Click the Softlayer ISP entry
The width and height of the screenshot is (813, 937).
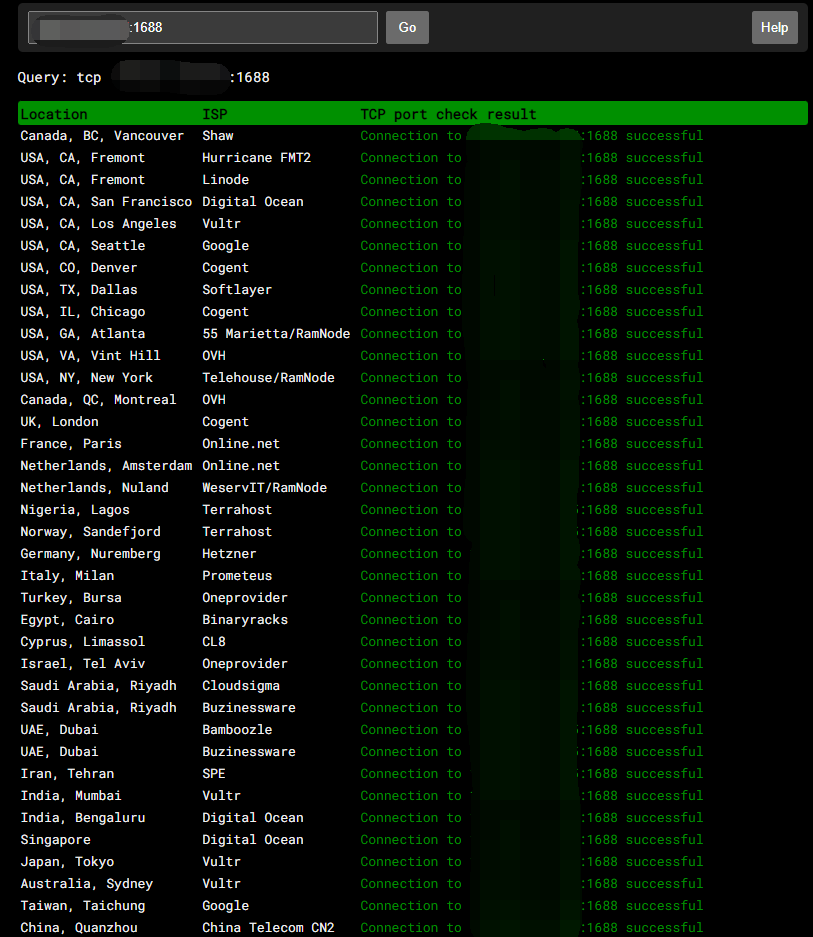pos(237,290)
